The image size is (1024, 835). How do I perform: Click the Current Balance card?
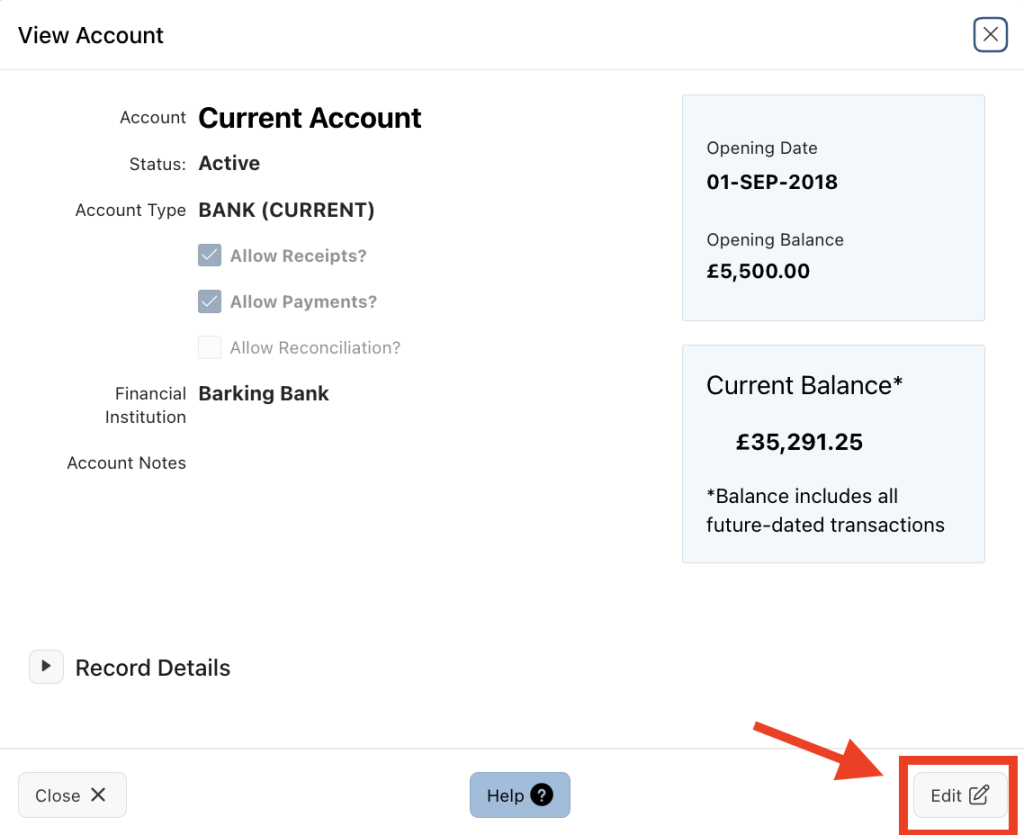click(x=833, y=453)
